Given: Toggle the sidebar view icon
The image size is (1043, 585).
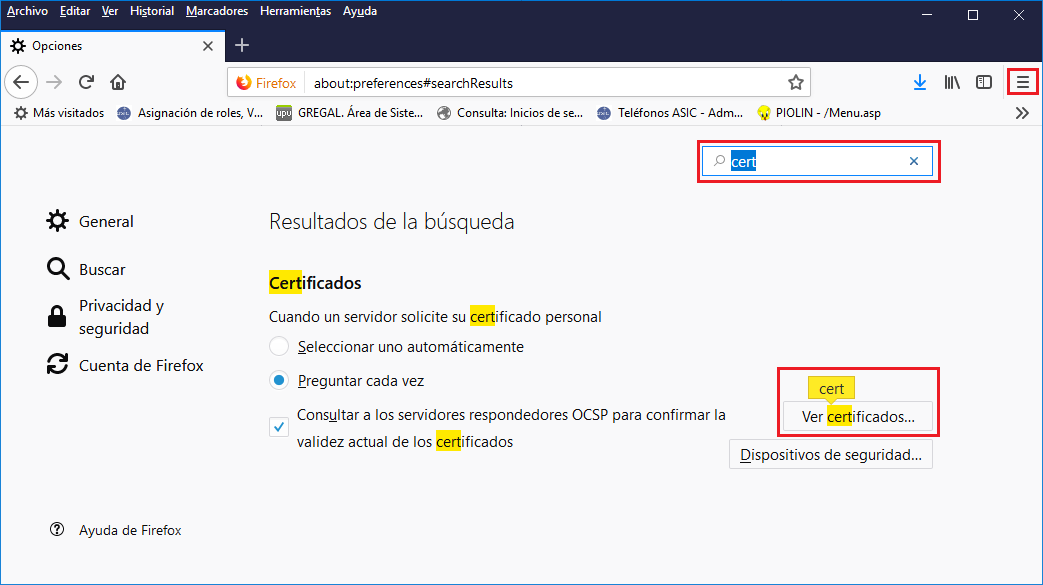Looking at the screenshot, I should point(984,82).
